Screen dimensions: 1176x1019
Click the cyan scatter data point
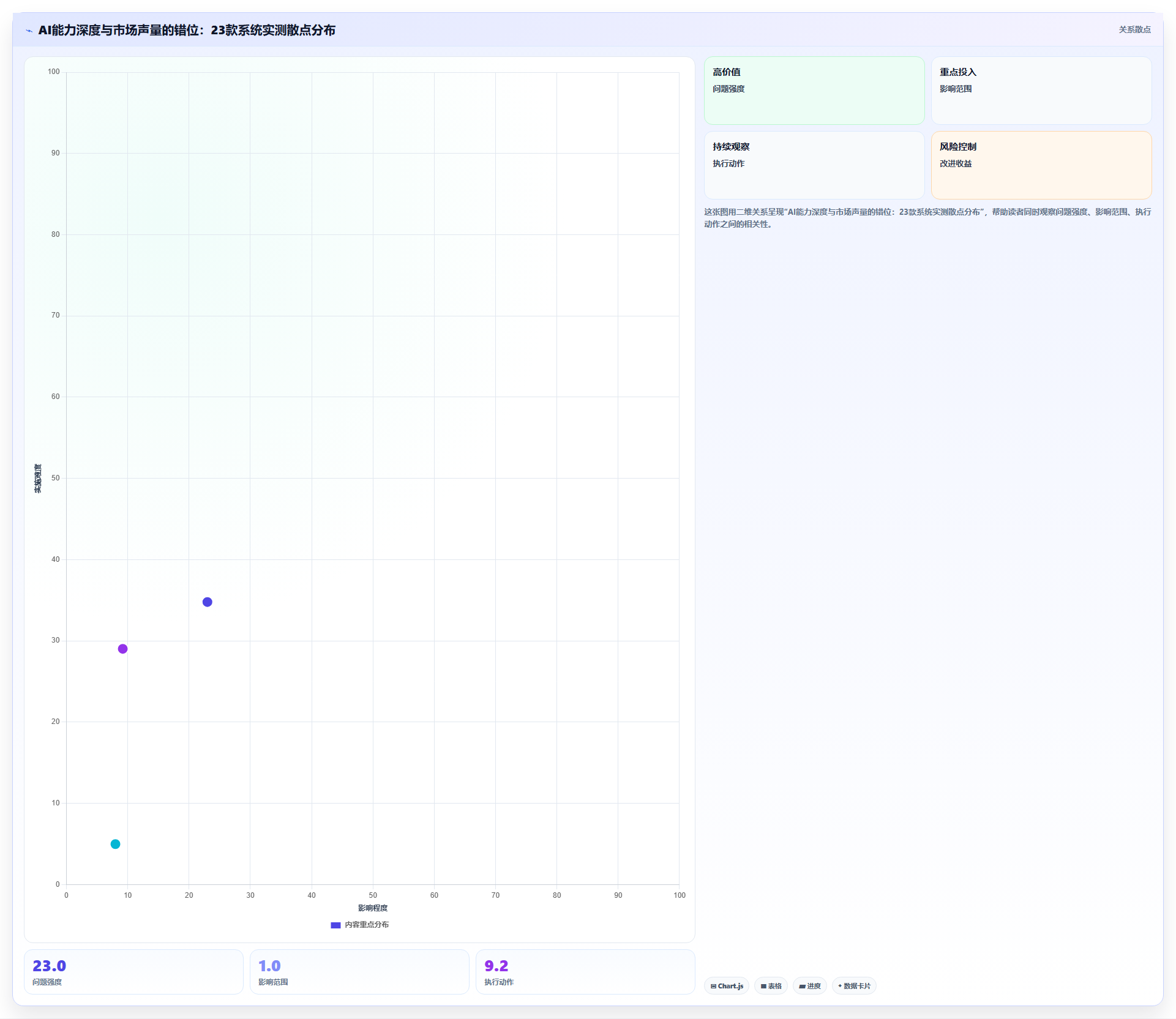[x=115, y=844]
